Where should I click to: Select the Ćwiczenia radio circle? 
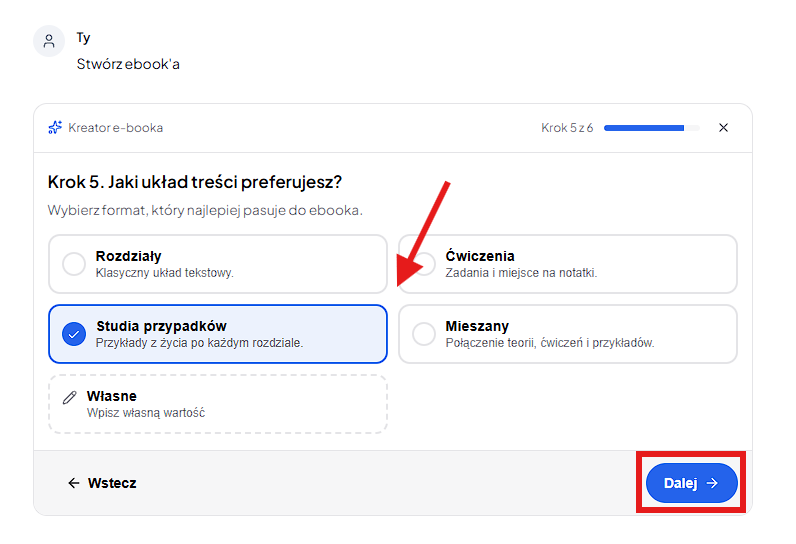point(425,264)
